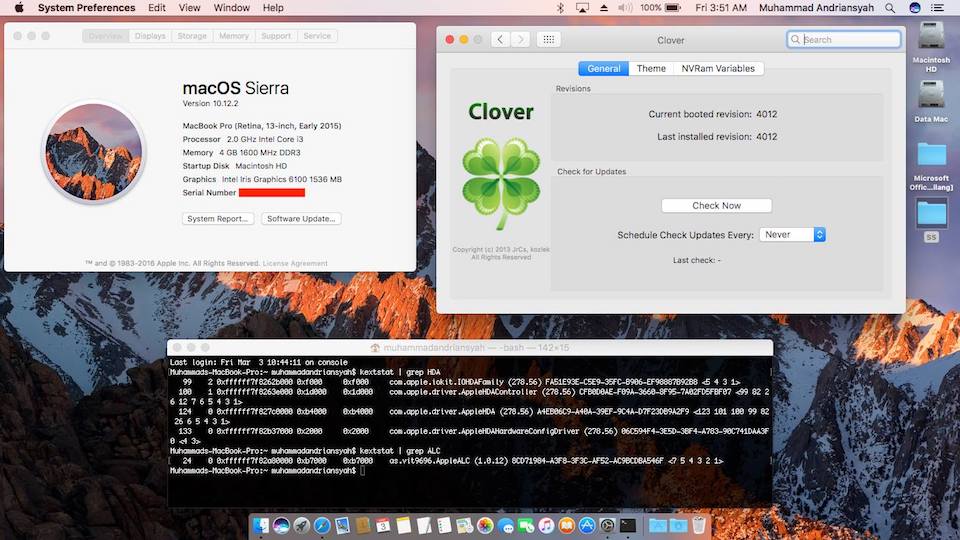Go back in Clover preferences window

pos(500,40)
